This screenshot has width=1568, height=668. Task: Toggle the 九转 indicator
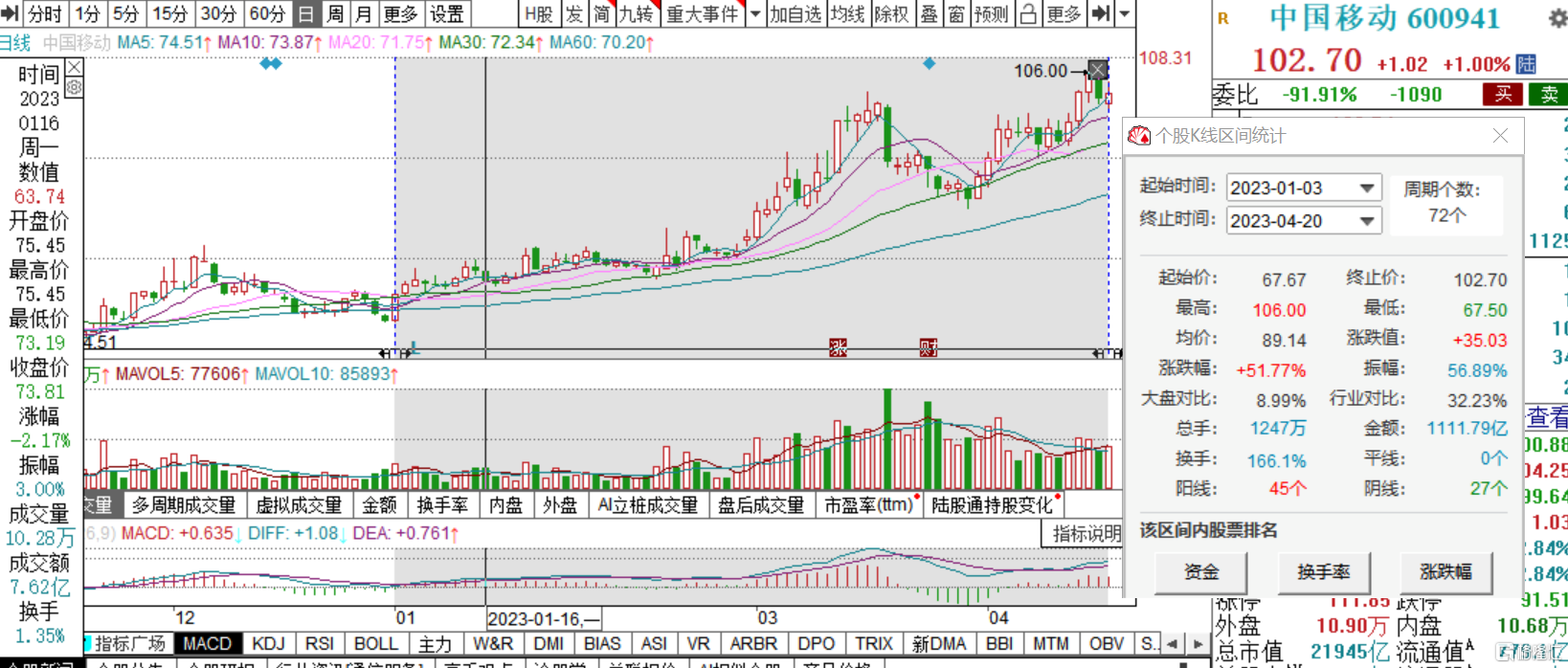(x=637, y=13)
